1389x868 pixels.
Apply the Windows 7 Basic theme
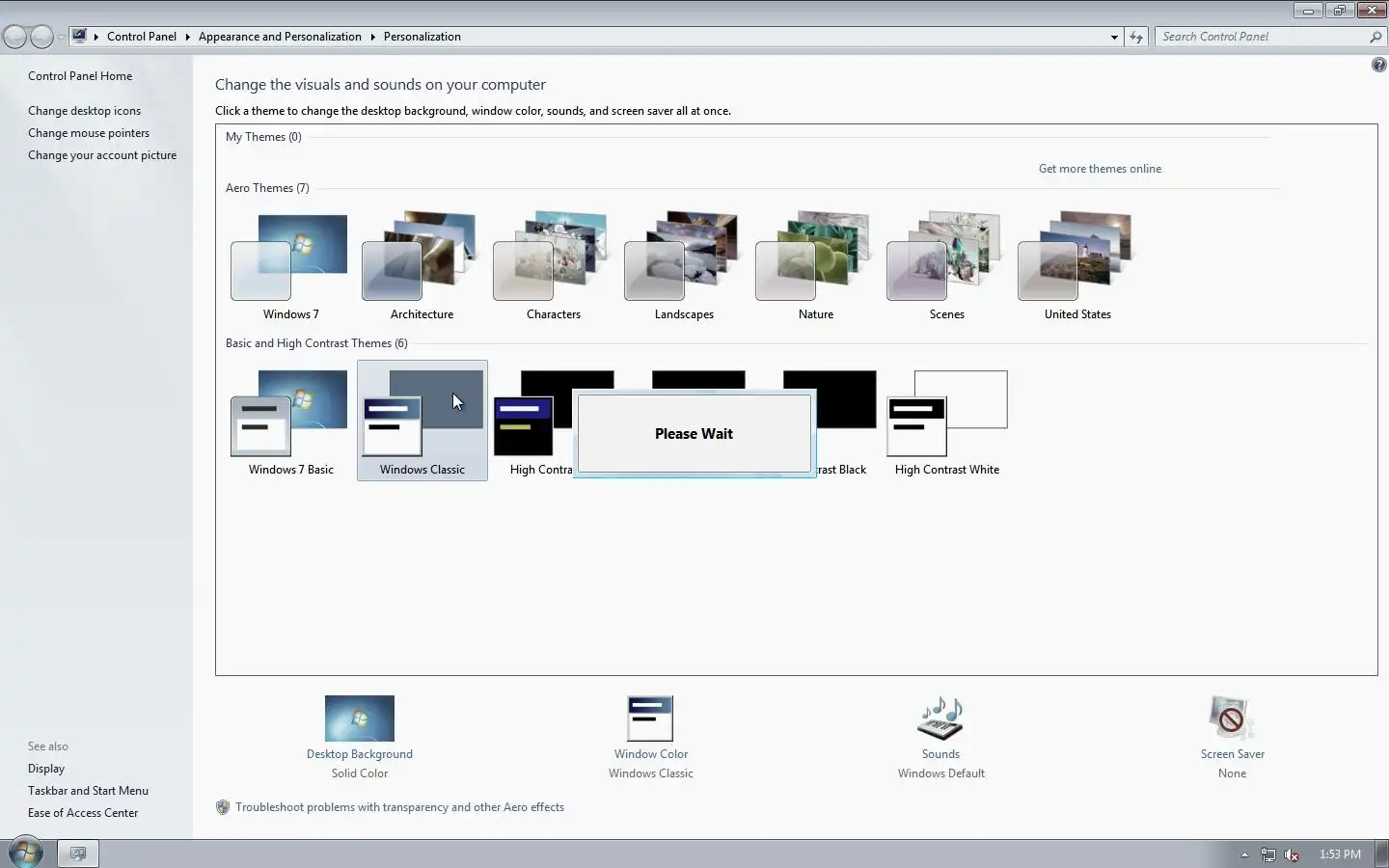click(x=290, y=420)
